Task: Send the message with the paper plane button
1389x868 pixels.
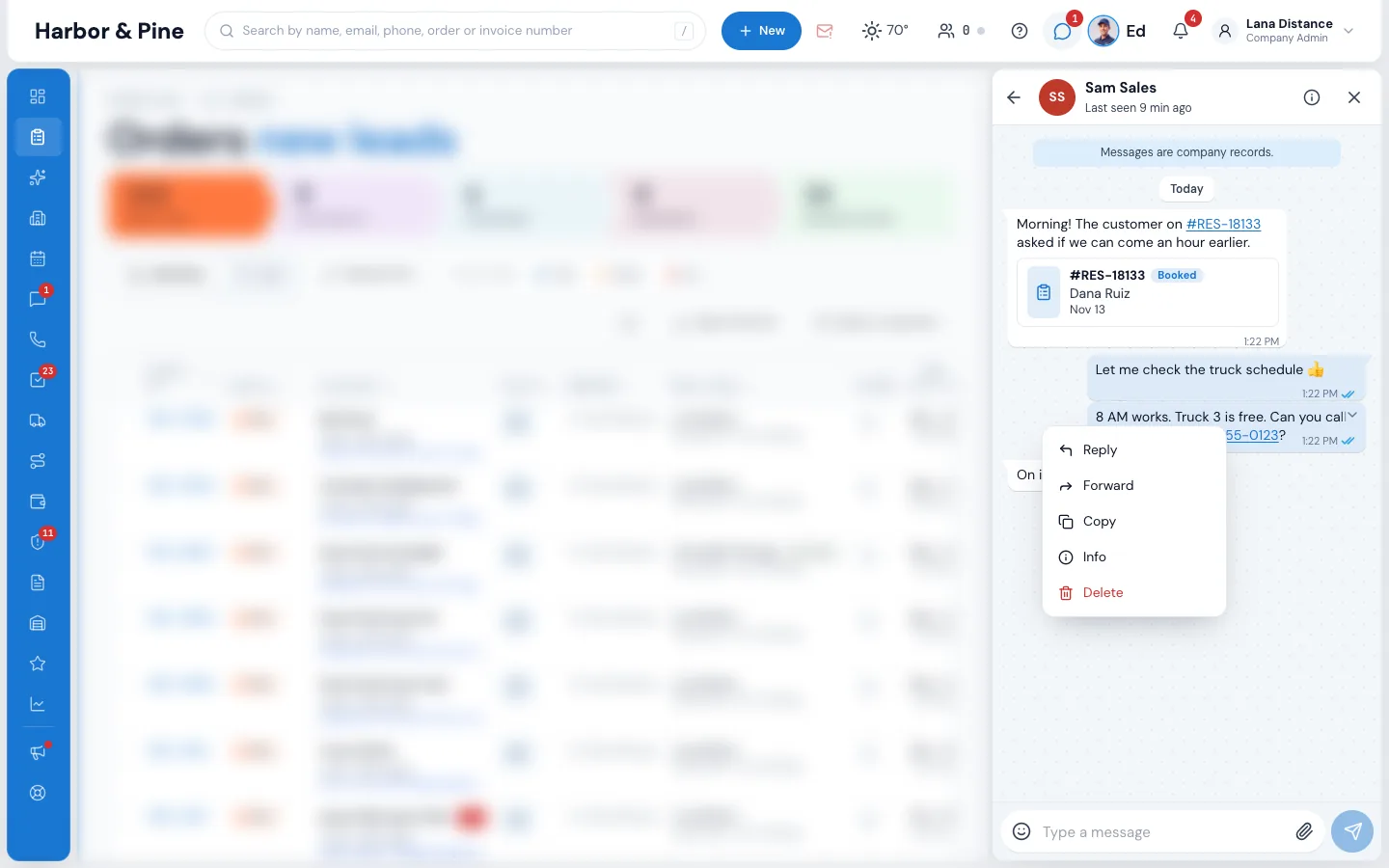Action: click(1352, 831)
